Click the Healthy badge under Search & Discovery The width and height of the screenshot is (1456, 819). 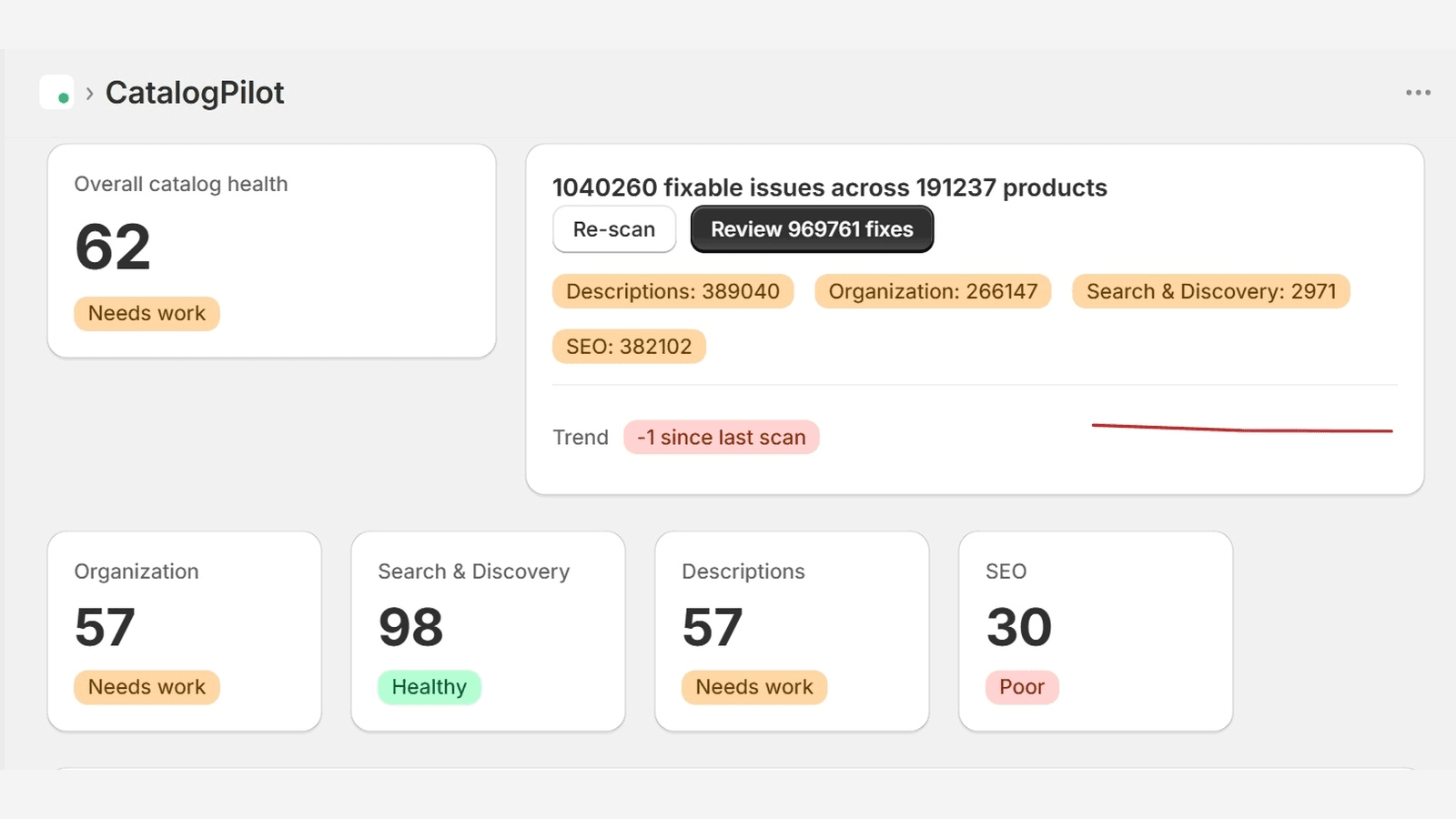(430, 687)
